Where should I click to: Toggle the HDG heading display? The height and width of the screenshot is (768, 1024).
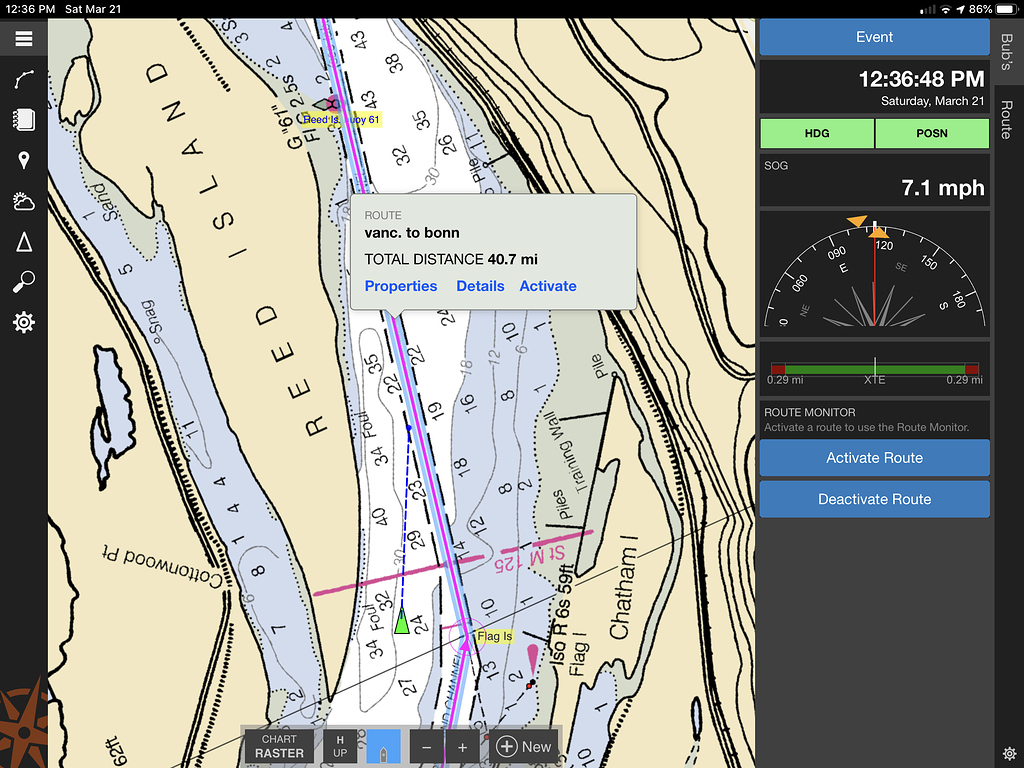point(816,133)
